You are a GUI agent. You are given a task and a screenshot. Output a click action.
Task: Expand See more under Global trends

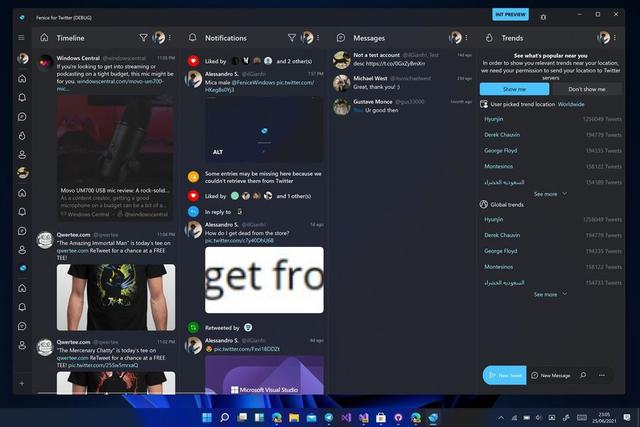(549, 294)
